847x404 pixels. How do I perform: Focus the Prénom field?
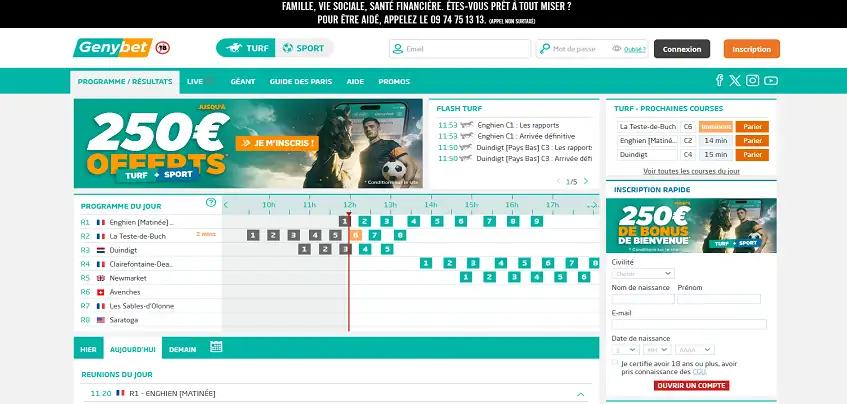(x=718, y=299)
